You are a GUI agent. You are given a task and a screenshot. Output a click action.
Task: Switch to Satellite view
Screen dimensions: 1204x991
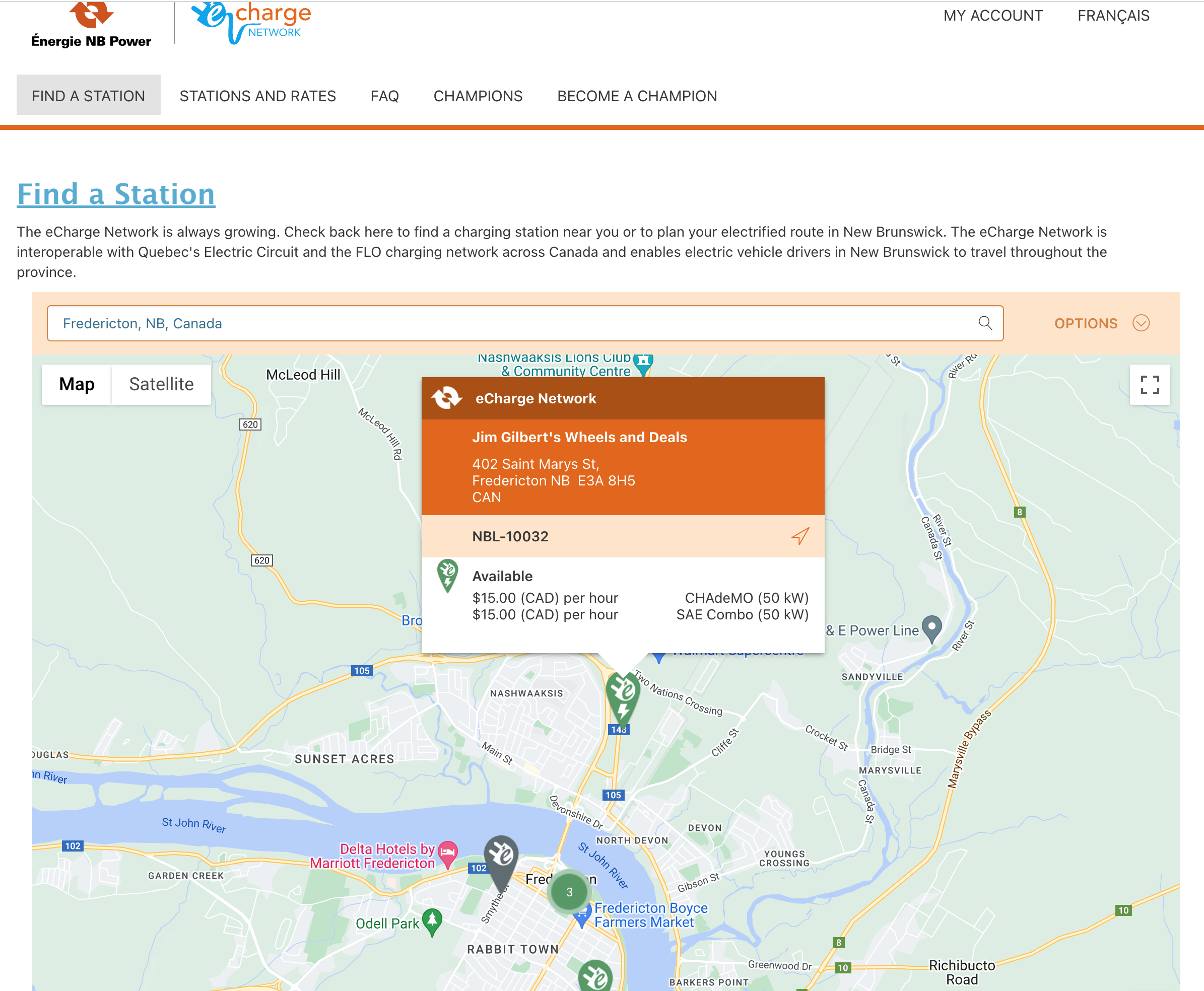pos(161,384)
